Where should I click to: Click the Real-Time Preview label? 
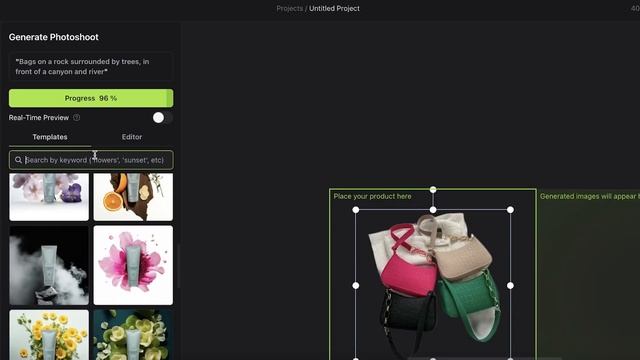39,118
